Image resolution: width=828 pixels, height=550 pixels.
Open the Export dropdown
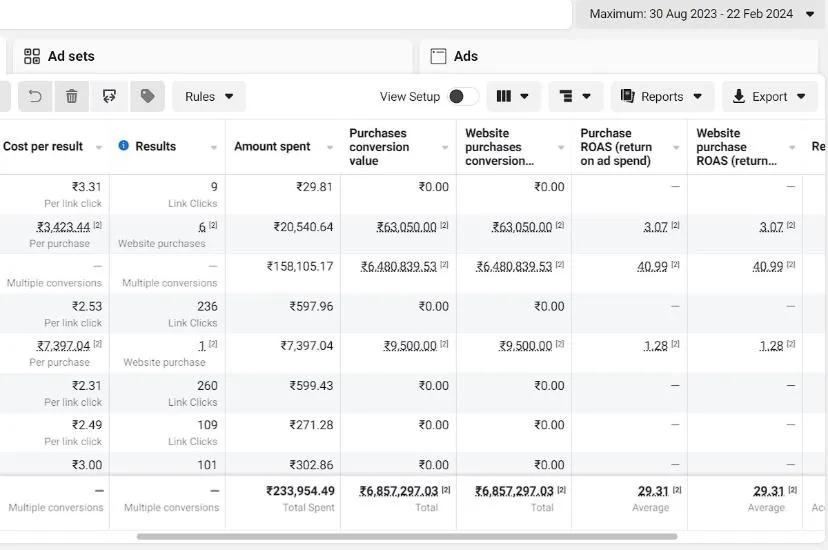click(769, 96)
